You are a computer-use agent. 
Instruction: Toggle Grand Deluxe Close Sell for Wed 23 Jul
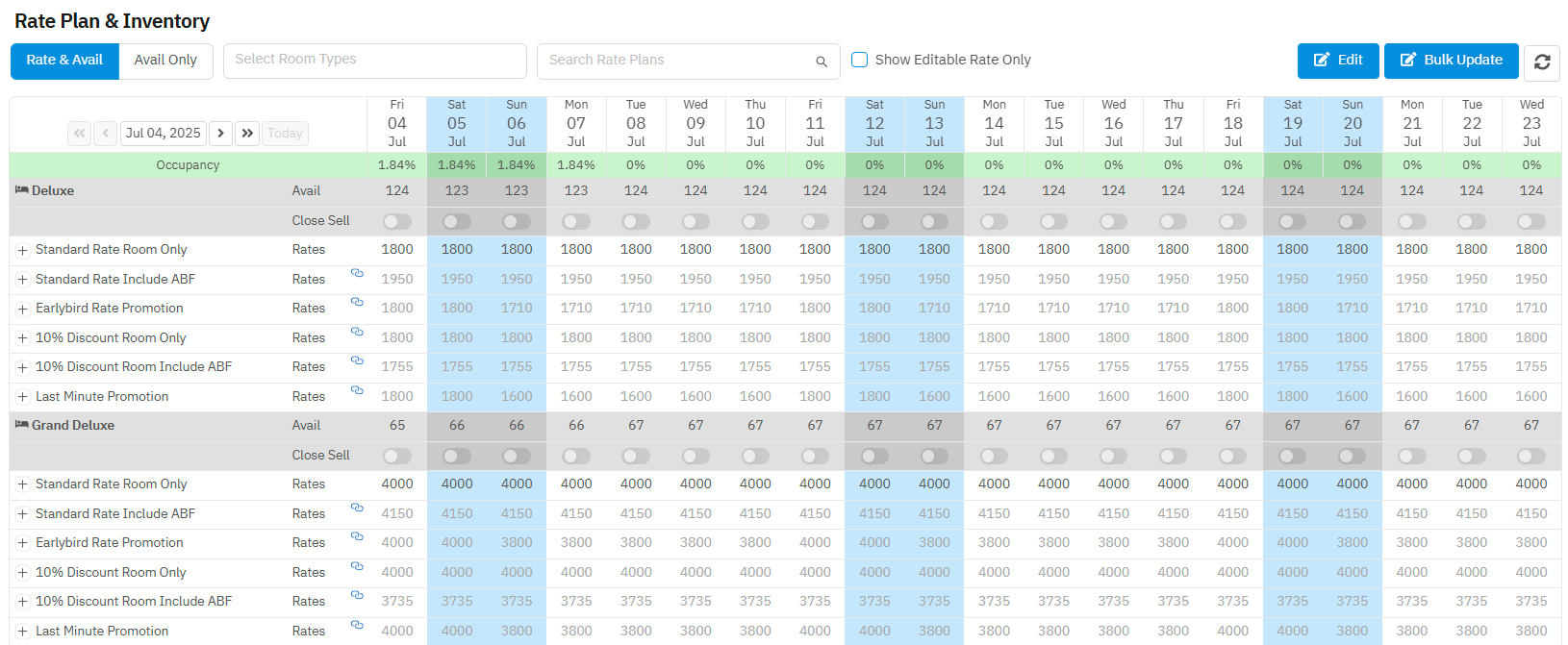coord(1530,457)
